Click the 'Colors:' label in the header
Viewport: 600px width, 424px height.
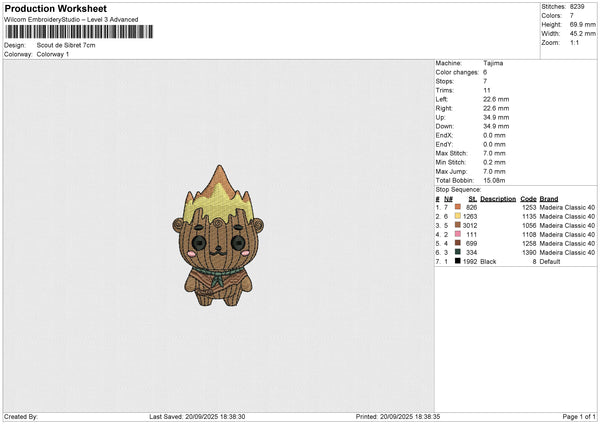point(551,16)
